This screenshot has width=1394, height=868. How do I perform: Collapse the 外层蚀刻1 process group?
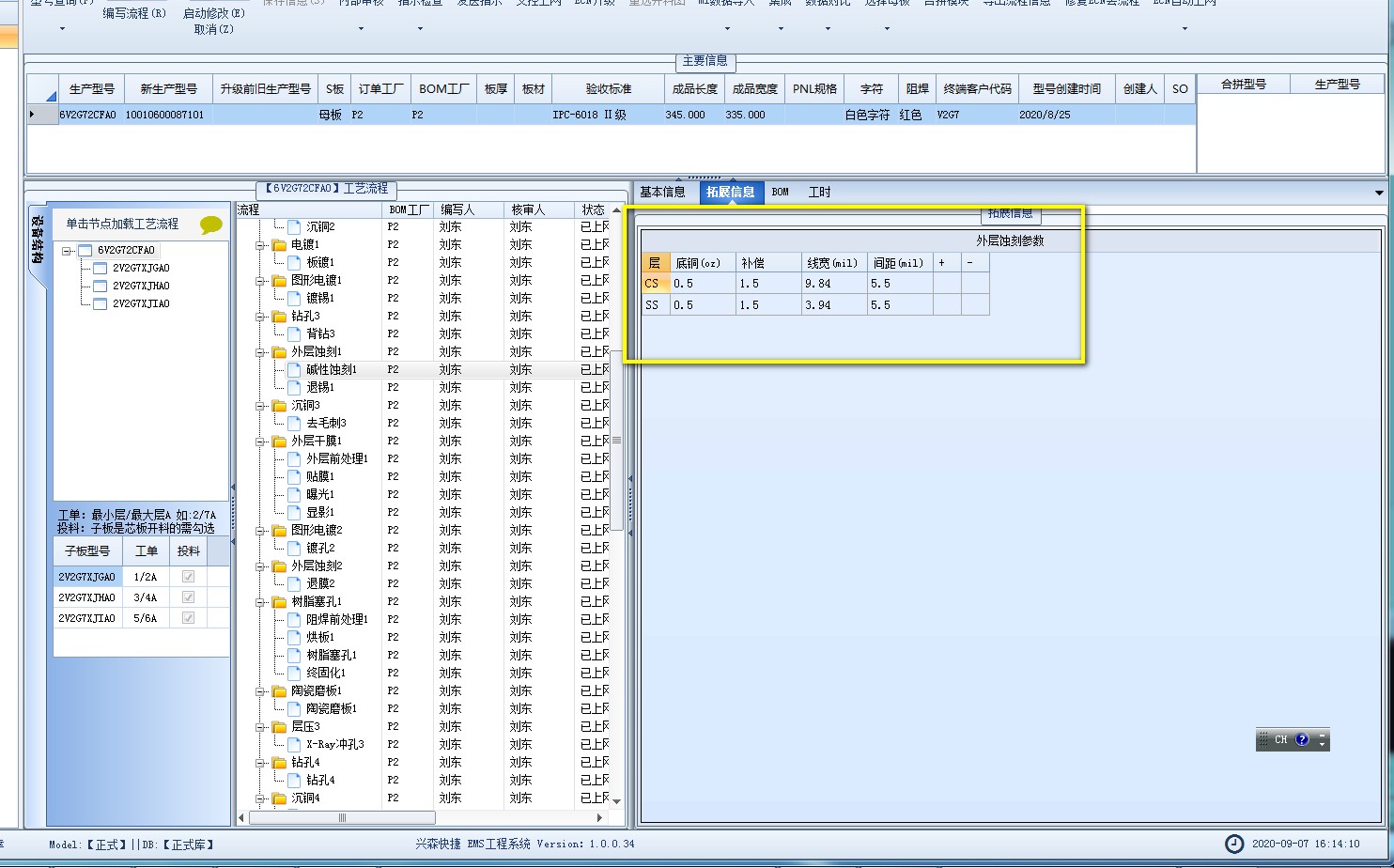(x=261, y=352)
